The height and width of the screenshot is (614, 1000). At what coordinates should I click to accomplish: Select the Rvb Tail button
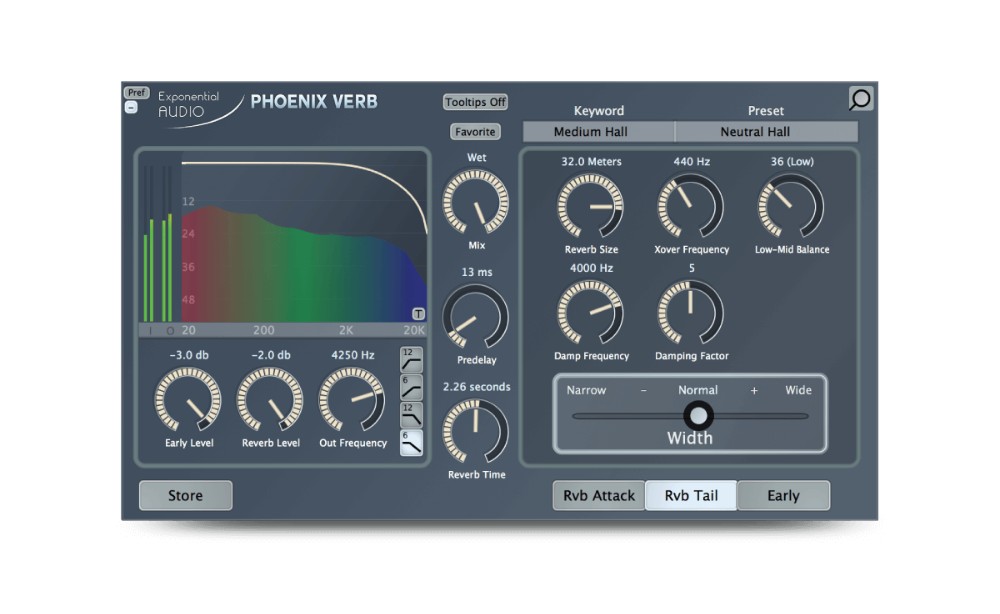point(691,496)
